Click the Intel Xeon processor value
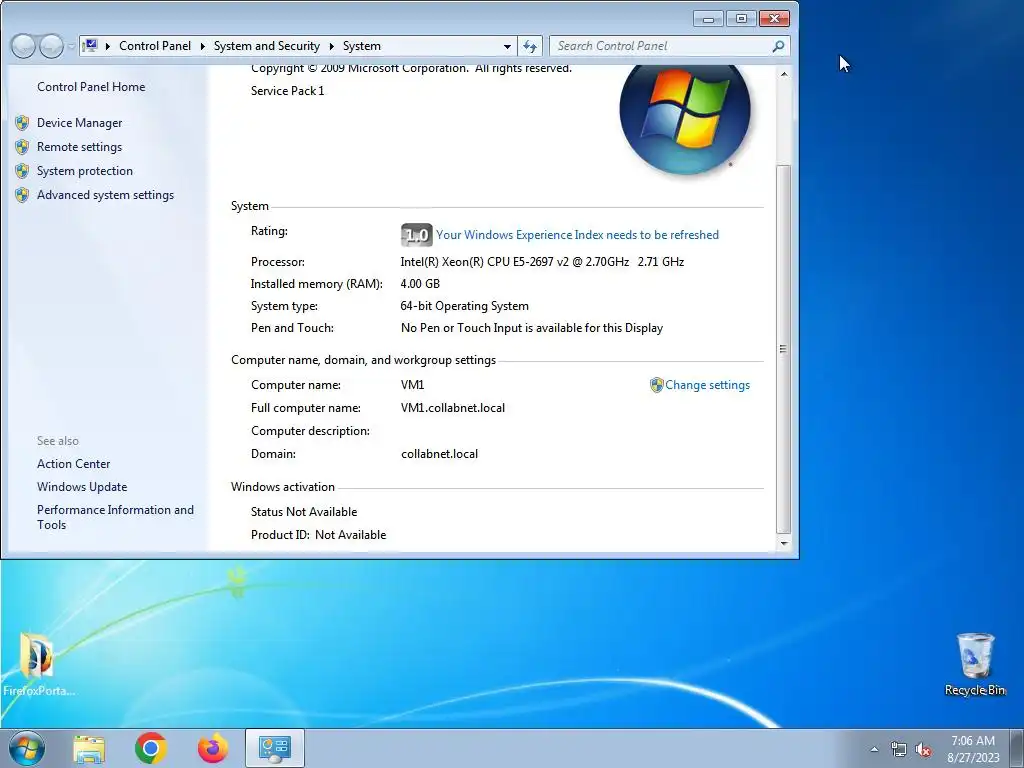 point(542,262)
